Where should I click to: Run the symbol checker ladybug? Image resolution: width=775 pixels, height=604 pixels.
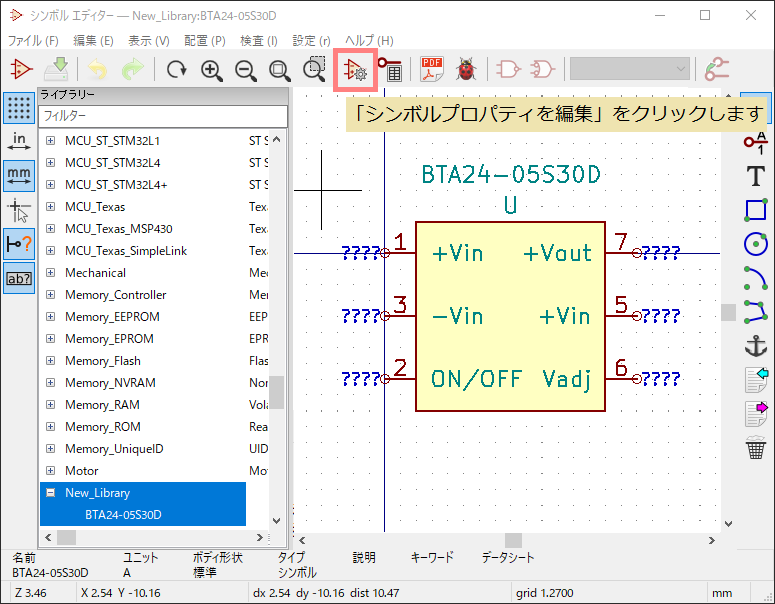pyautogui.click(x=466, y=69)
